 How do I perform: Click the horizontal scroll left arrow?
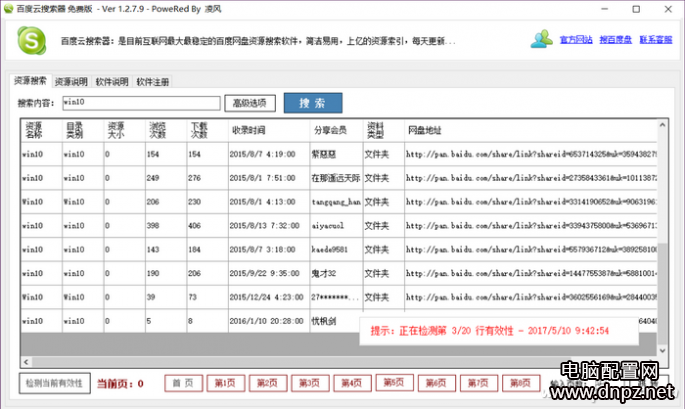click(x=26, y=362)
